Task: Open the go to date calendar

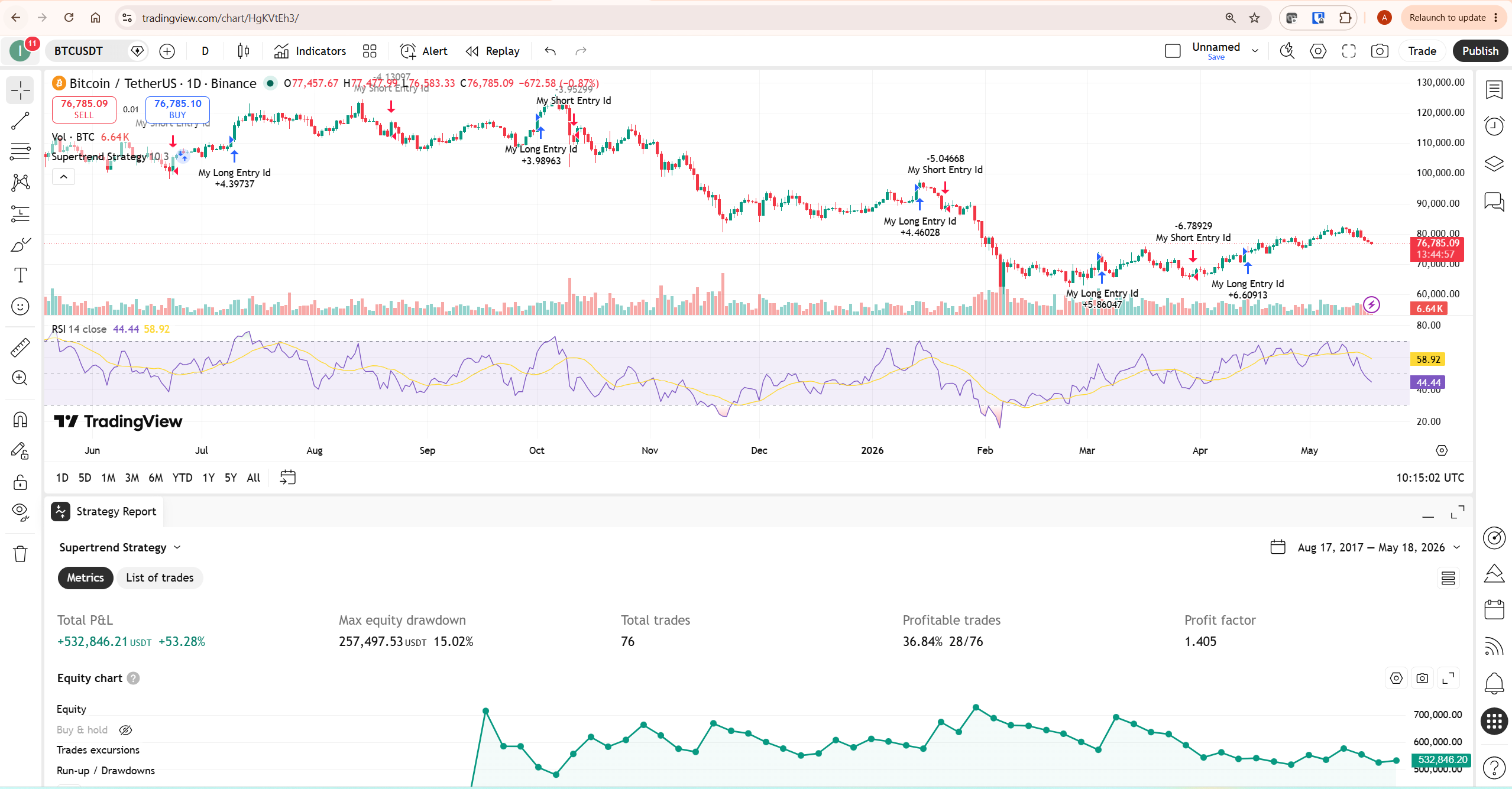Action: (x=288, y=478)
